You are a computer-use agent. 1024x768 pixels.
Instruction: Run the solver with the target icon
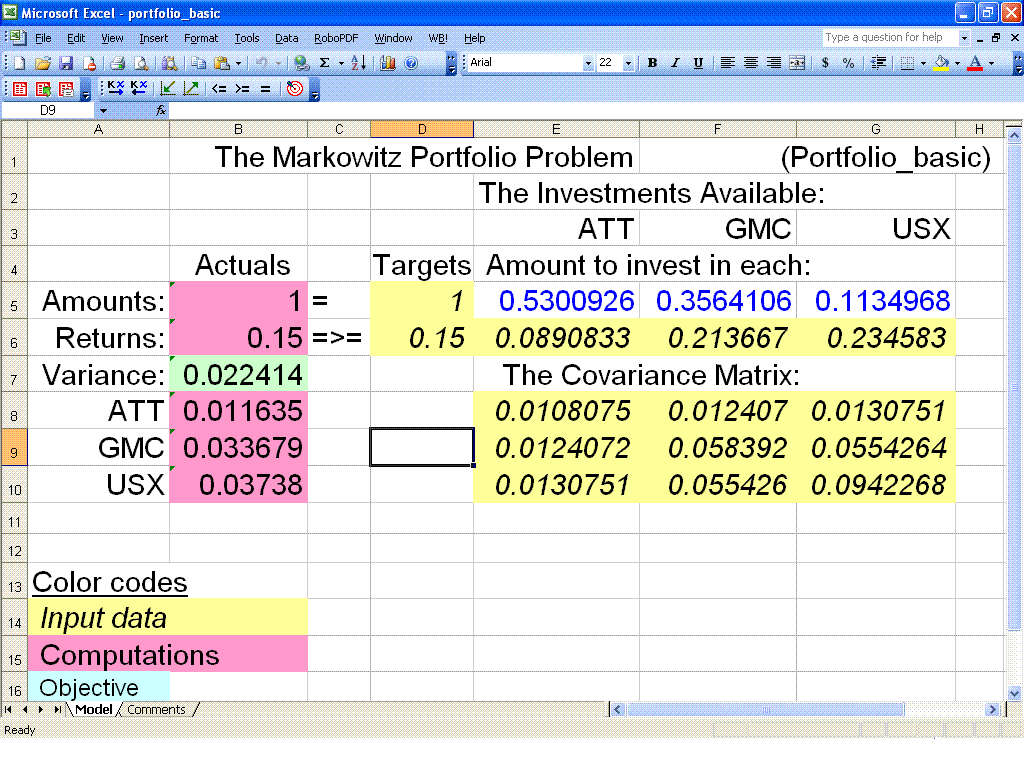point(295,89)
